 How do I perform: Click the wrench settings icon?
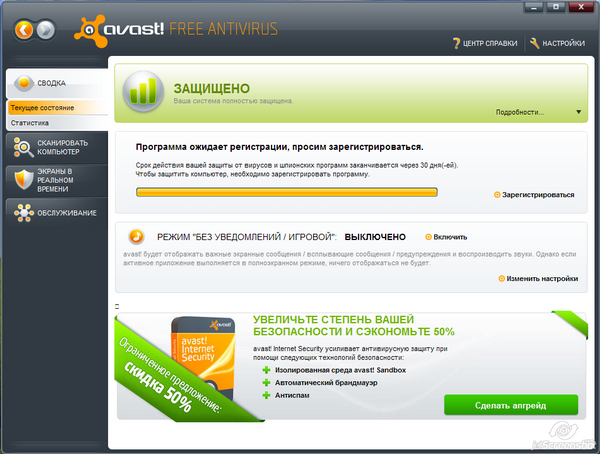[x=534, y=43]
